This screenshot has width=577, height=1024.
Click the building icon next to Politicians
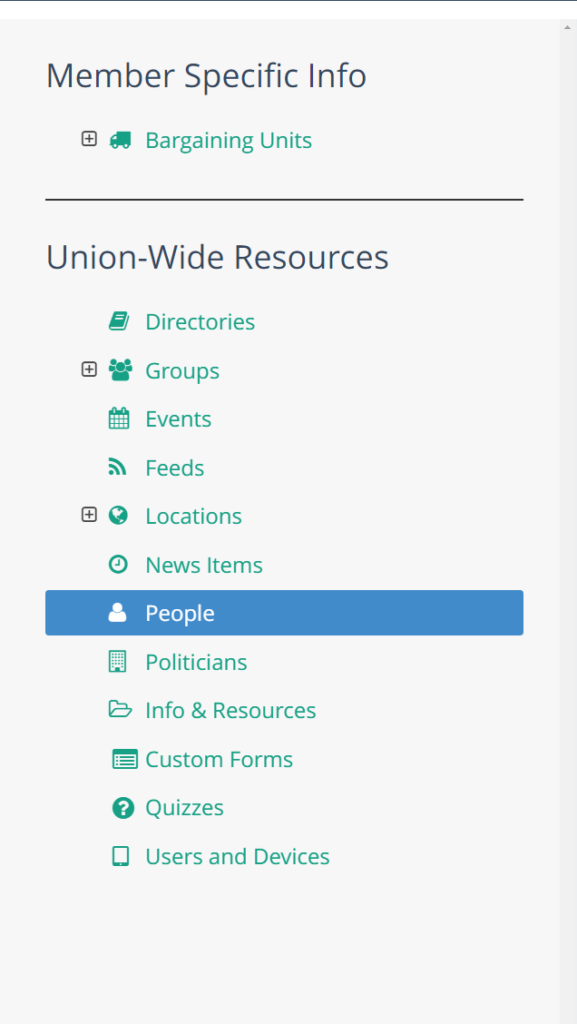pyautogui.click(x=117, y=662)
